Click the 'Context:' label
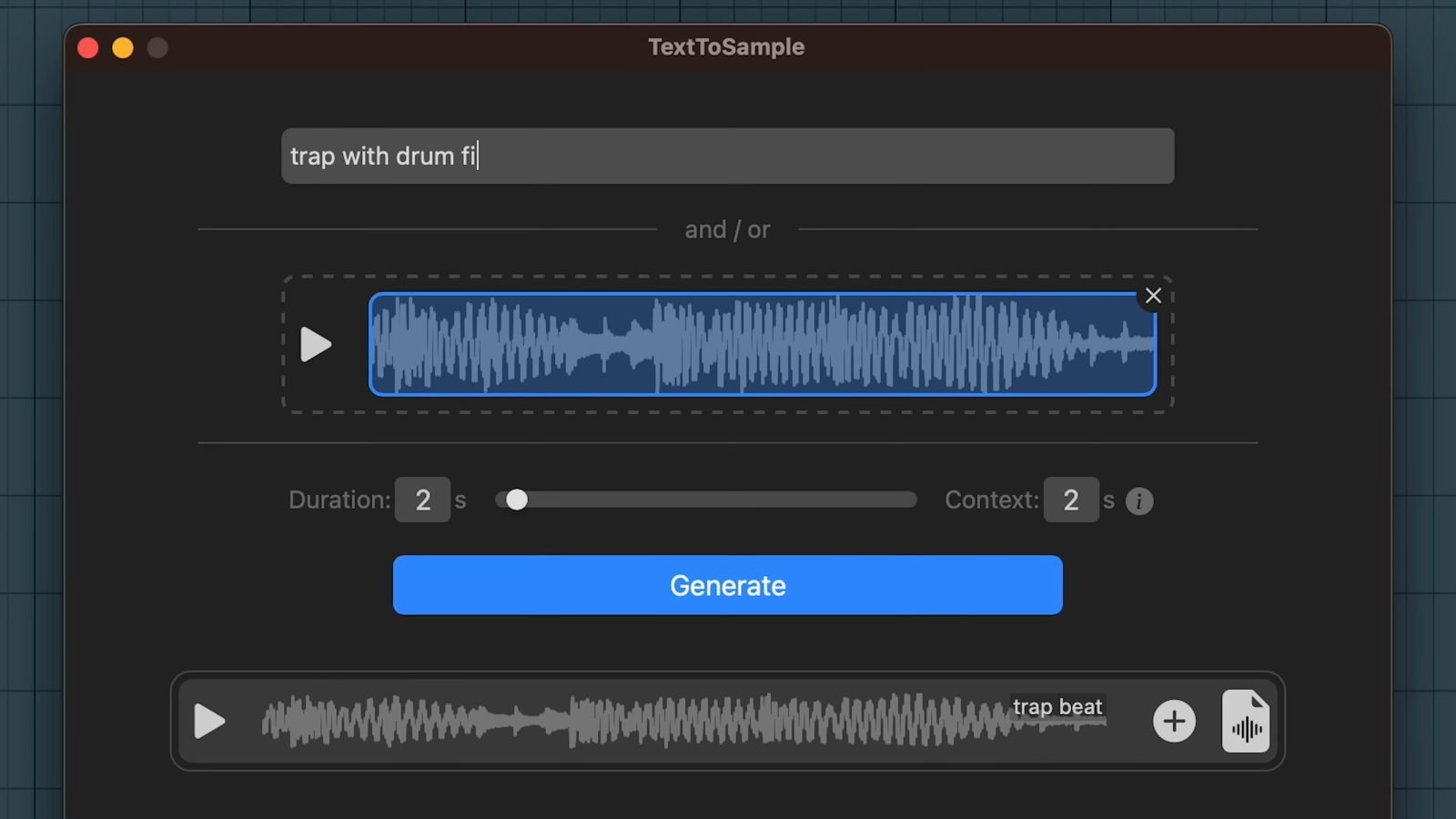The width and height of the screenshot is (1456, 819). (x=992, y=500)
